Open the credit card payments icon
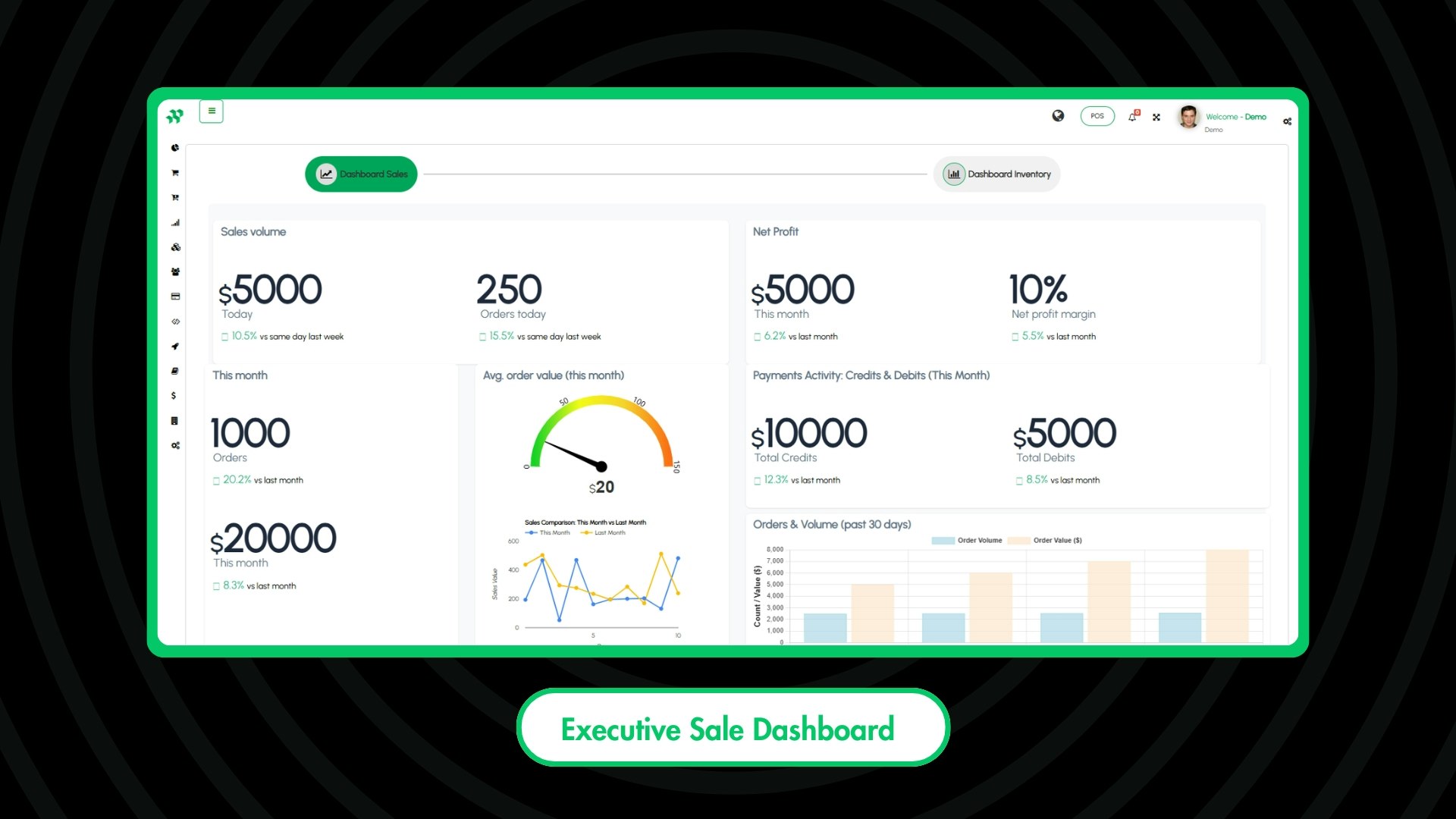The image size is (1456, 819). click(x=174, y=297)
